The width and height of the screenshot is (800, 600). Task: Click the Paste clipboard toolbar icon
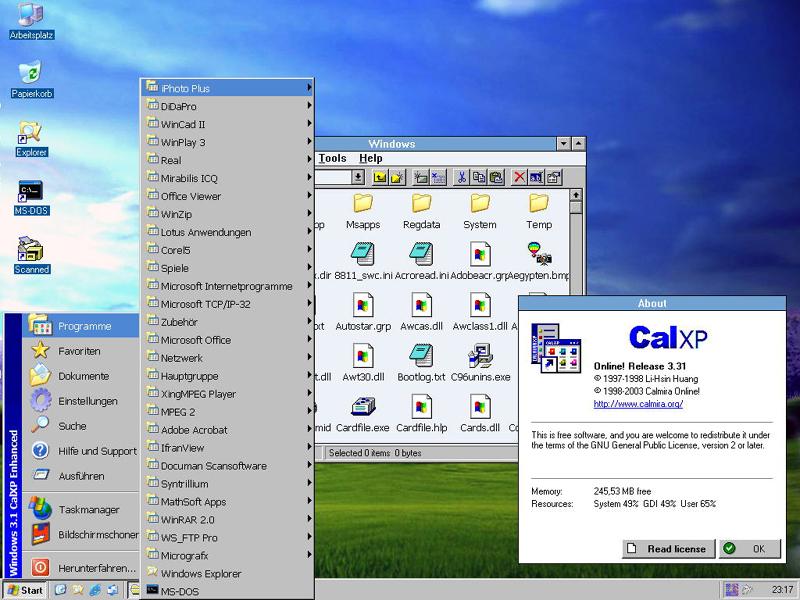click(495, 177)
